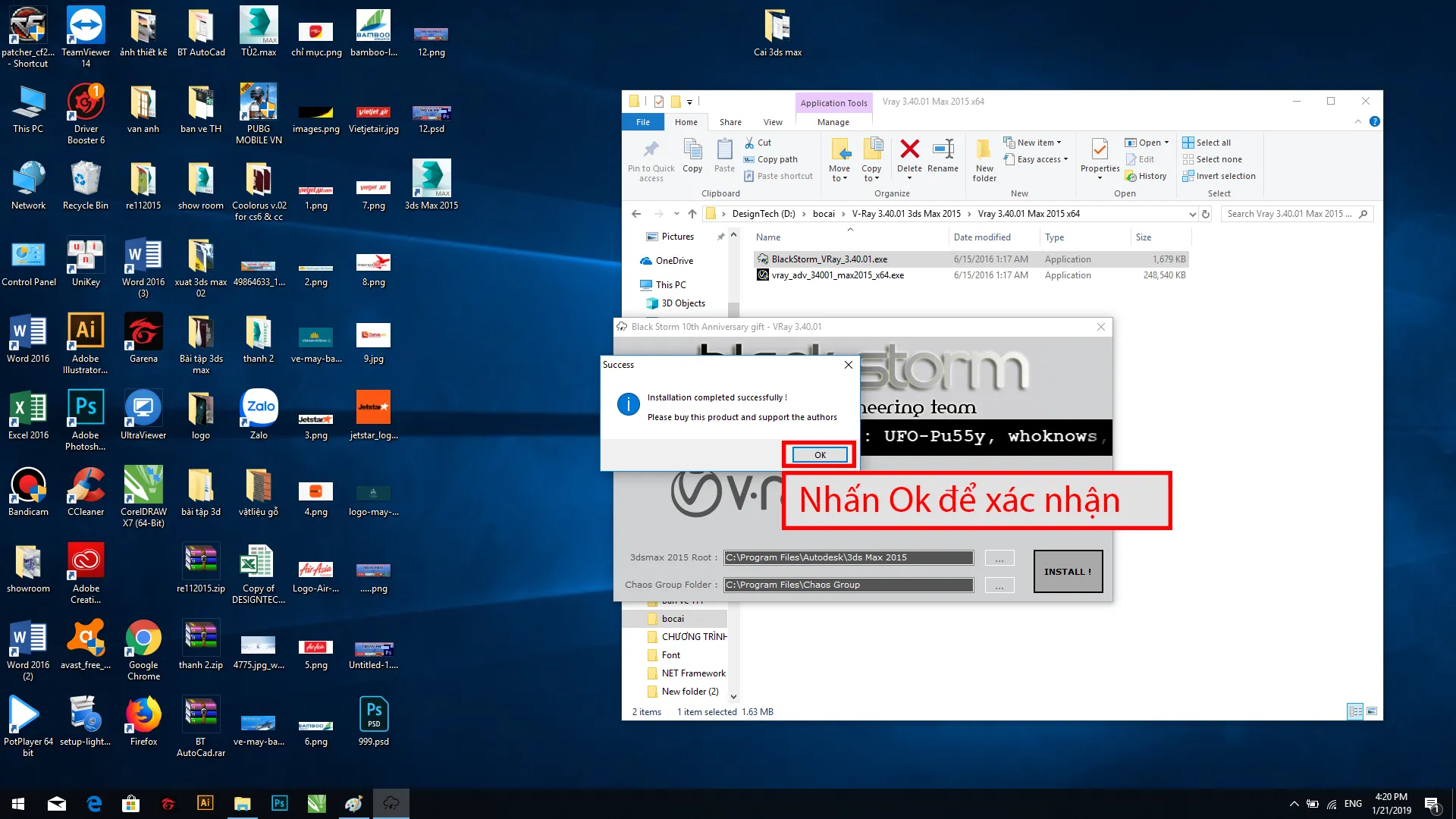Browse for the 3dsmax 2015 Root folder
Screen dimensions: 1456x819
tap(999, 558)
